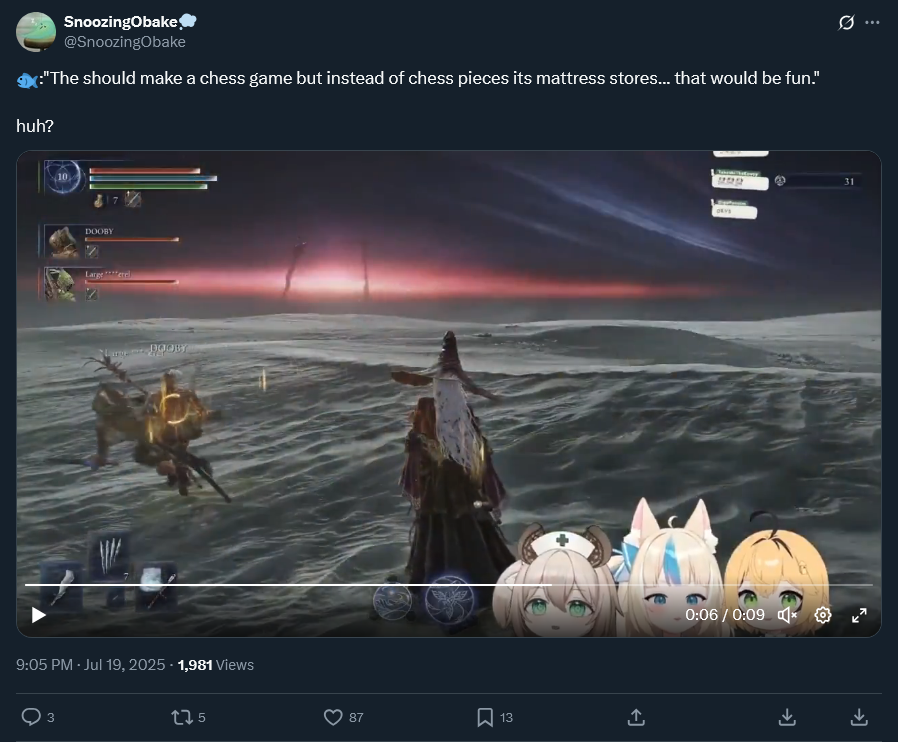Open video playback settings gear
This screenshot has height=742, width=898.
point(823,615)
